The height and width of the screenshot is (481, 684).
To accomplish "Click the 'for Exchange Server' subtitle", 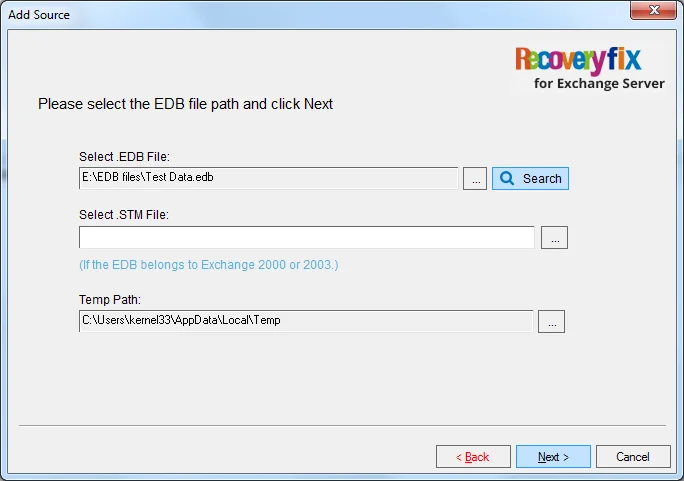I will click(599, 83).
